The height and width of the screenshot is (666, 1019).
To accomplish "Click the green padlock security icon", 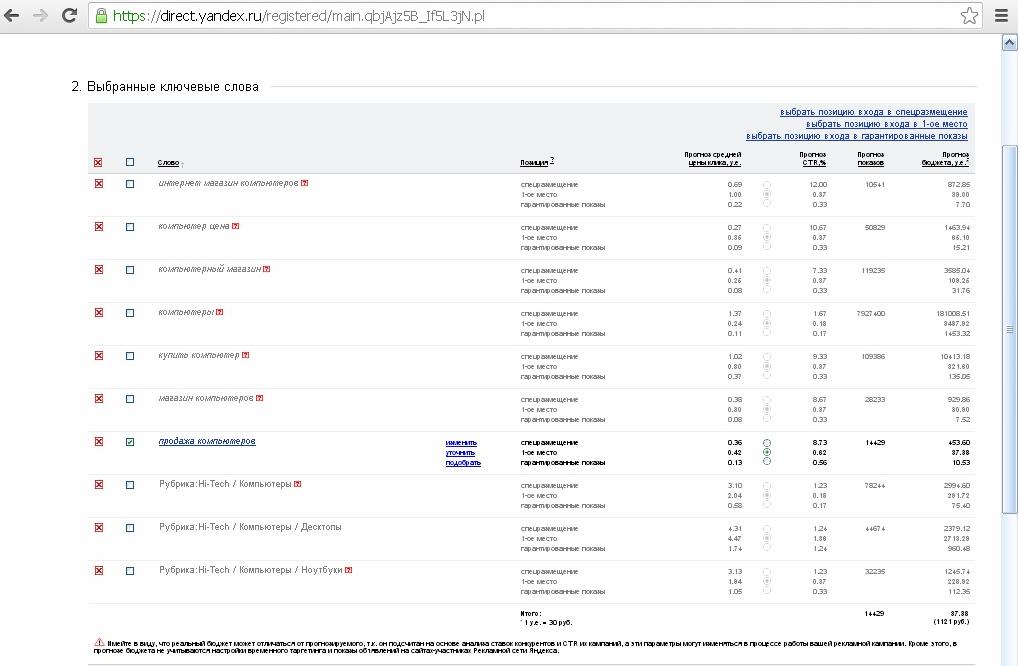I will click(101, 16).
